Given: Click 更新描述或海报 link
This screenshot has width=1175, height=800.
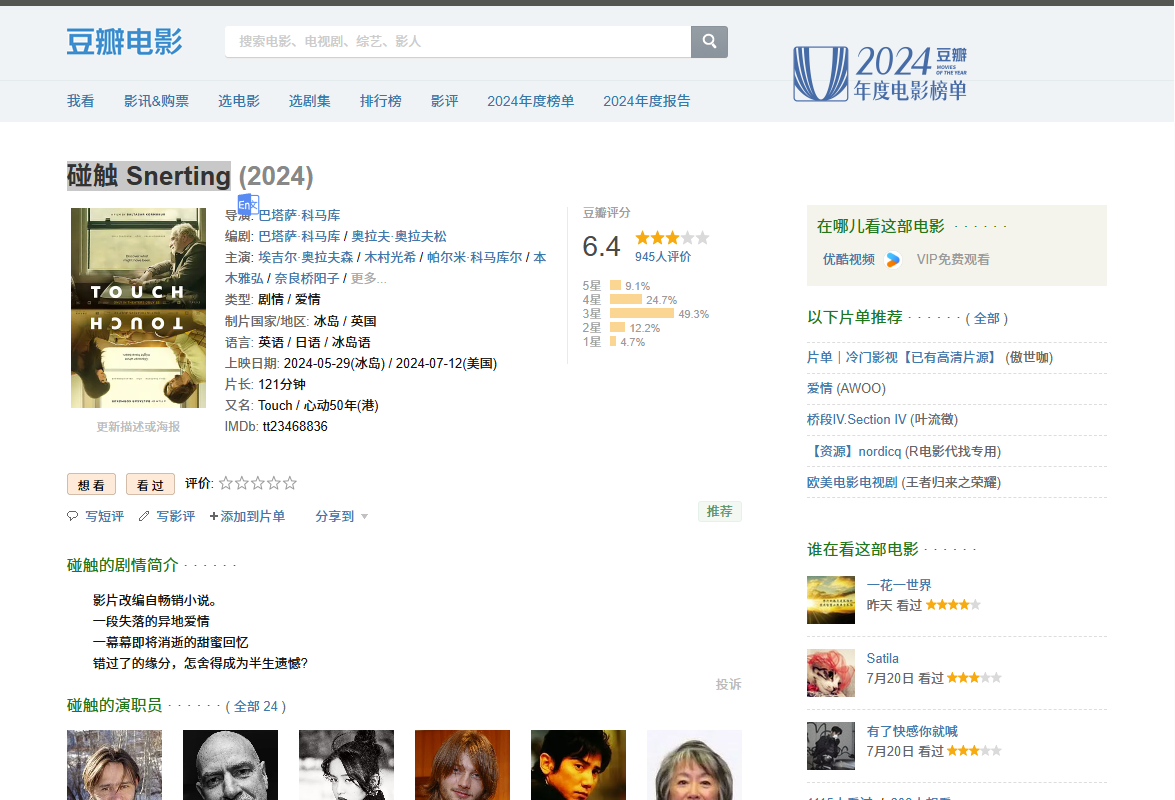Looking at the screenshot, I should pyautogui.click(x=138, y=427).
